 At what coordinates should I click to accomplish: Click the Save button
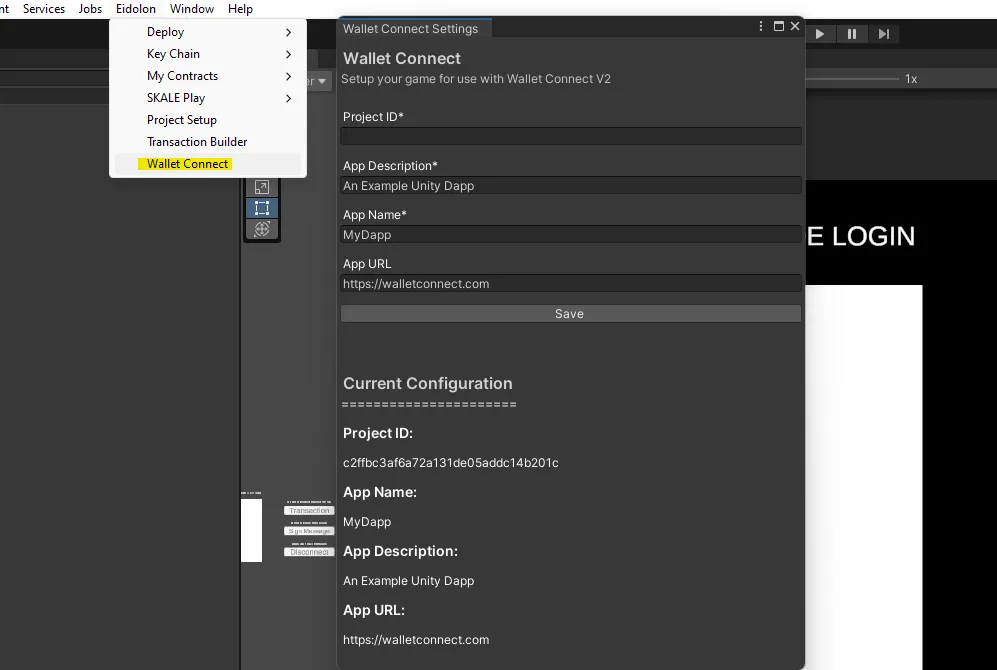tap(570, 314)
